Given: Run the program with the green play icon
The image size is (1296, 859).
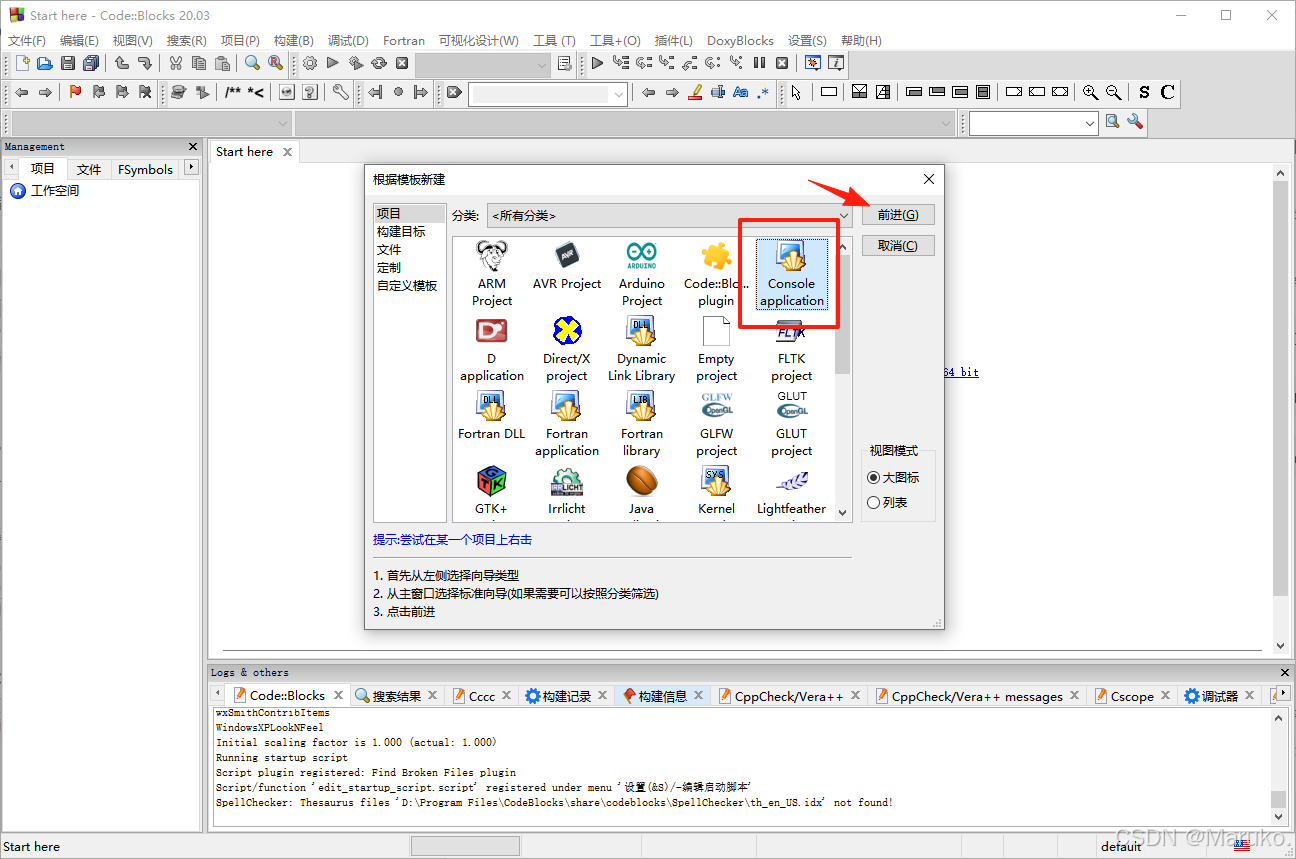Looking at the screenshot, I should 333,62.
